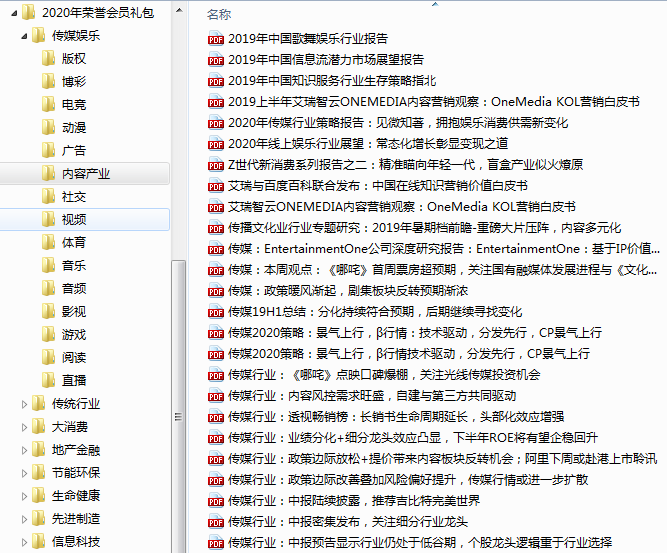Sort files by the 名称 column header
The width and height of the screenshot is (667, 553).
pyautogui.click(x=219, y=14)
